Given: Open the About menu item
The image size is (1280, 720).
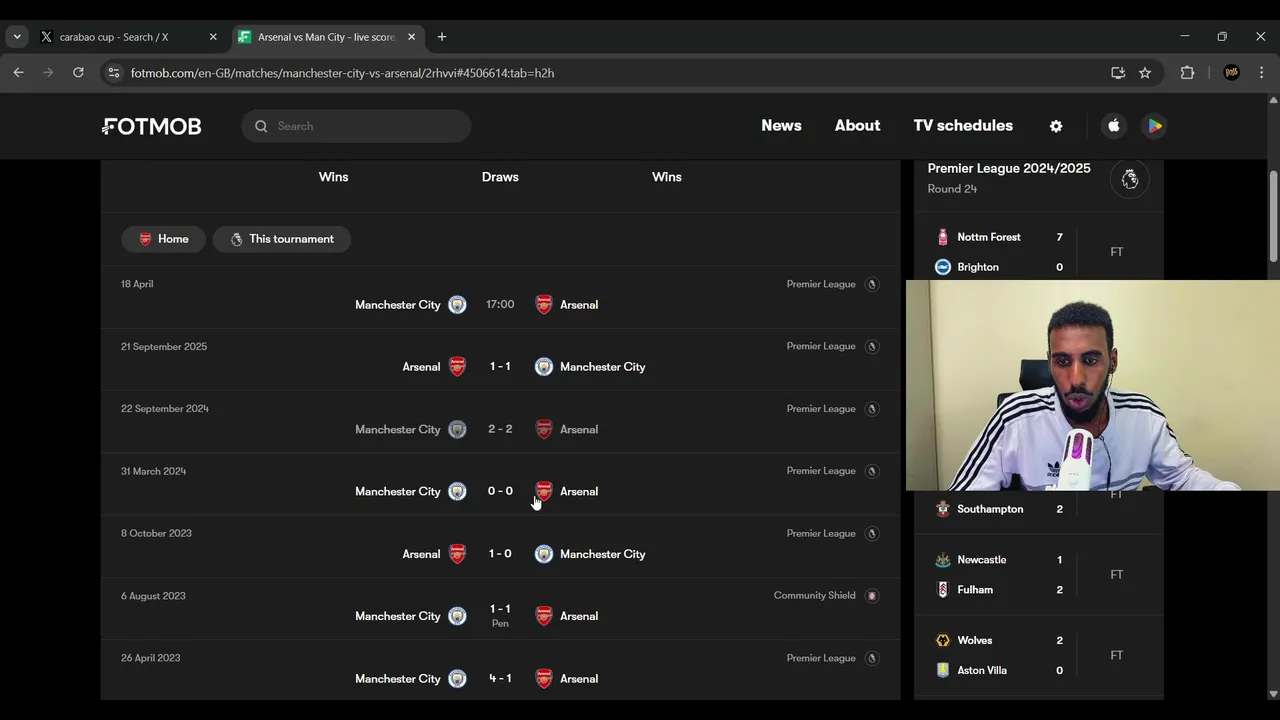Looking at the screenshot, I should (x=857, y=126).
